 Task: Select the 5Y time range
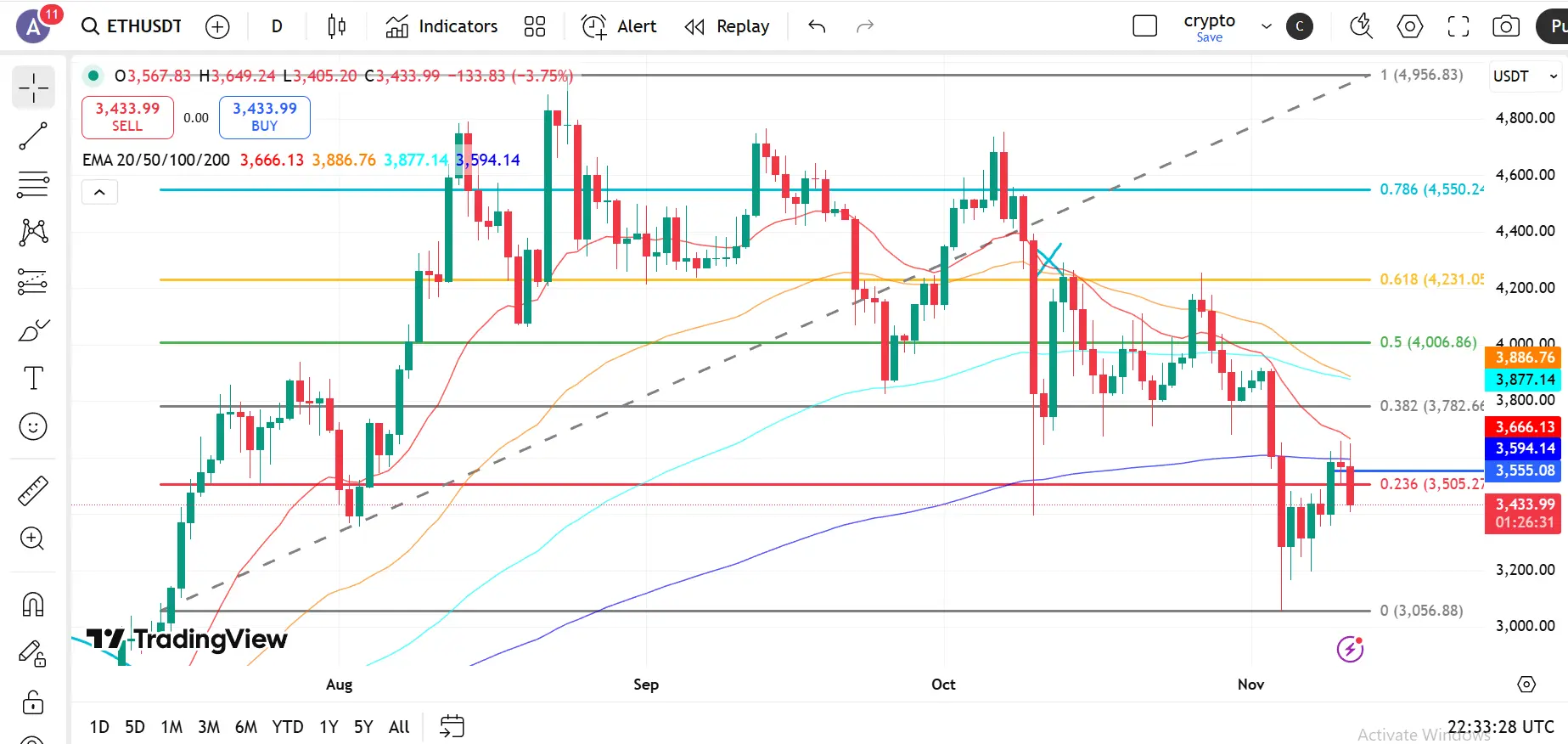click(363, 727)
